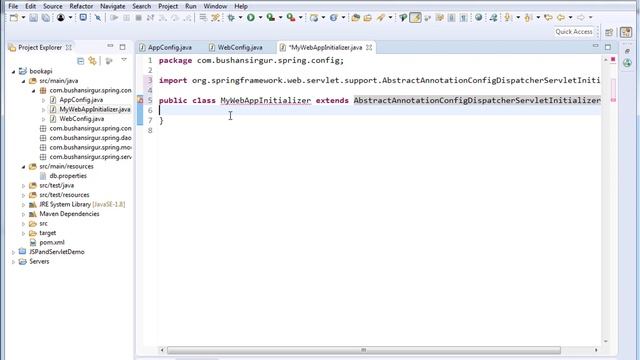Select pom.xml in project tree
Viewport: 640px width, 360px height.
click(x=52, y=242)
